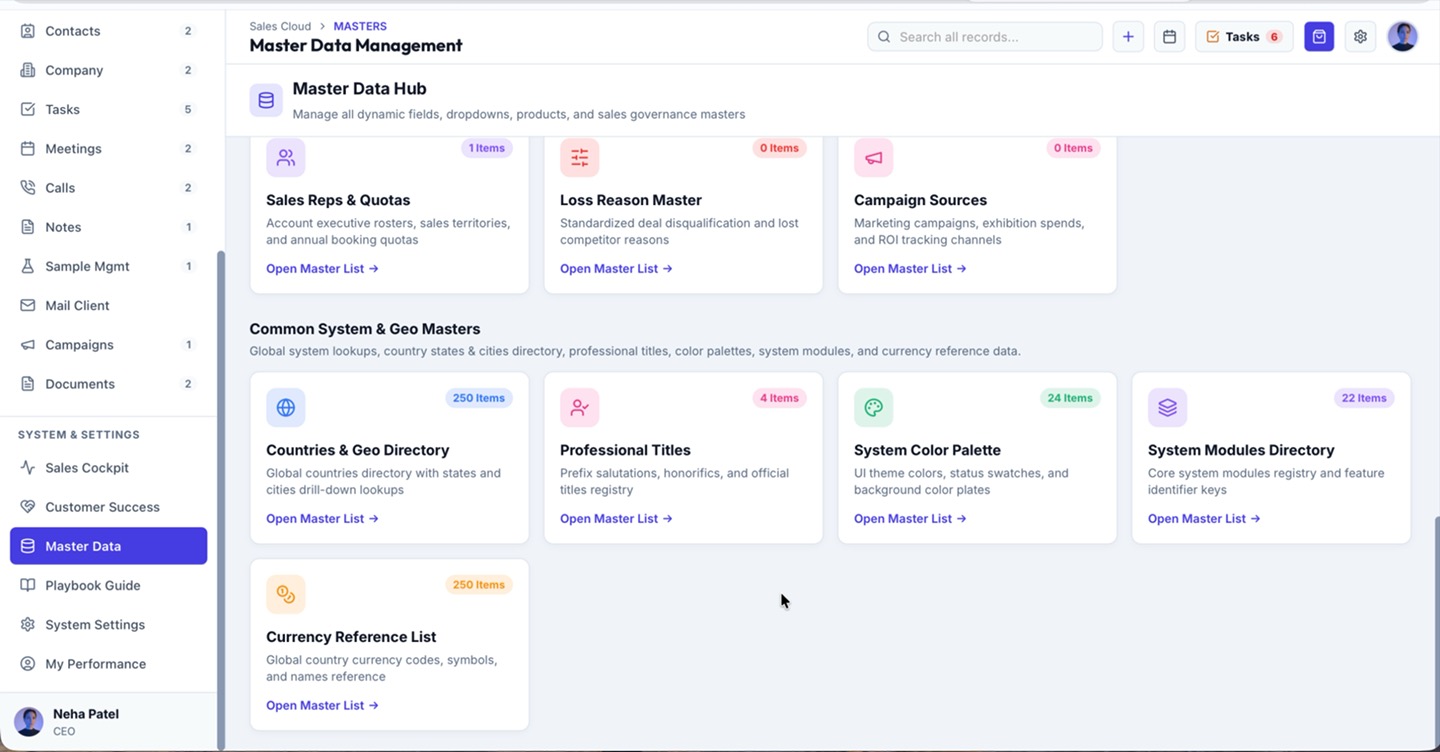Open My Performance in the sidebar

108,664
